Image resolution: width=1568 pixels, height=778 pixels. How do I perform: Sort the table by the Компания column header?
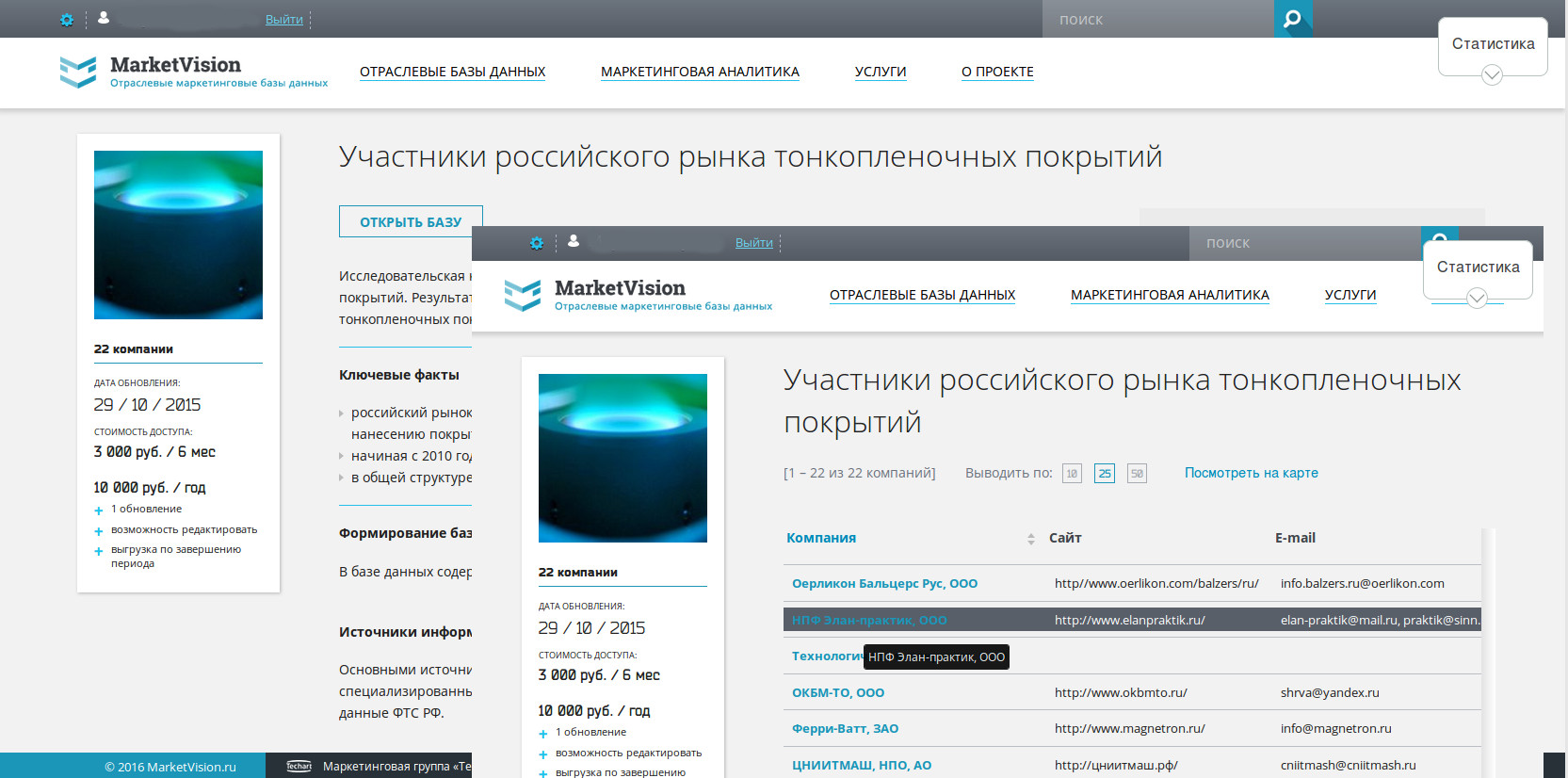(821, 538)
